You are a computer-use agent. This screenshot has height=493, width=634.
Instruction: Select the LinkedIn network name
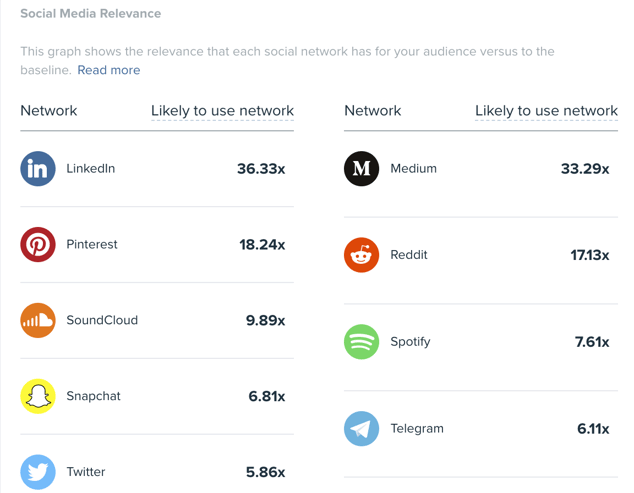pyautogui.click(x=91, y=168)
